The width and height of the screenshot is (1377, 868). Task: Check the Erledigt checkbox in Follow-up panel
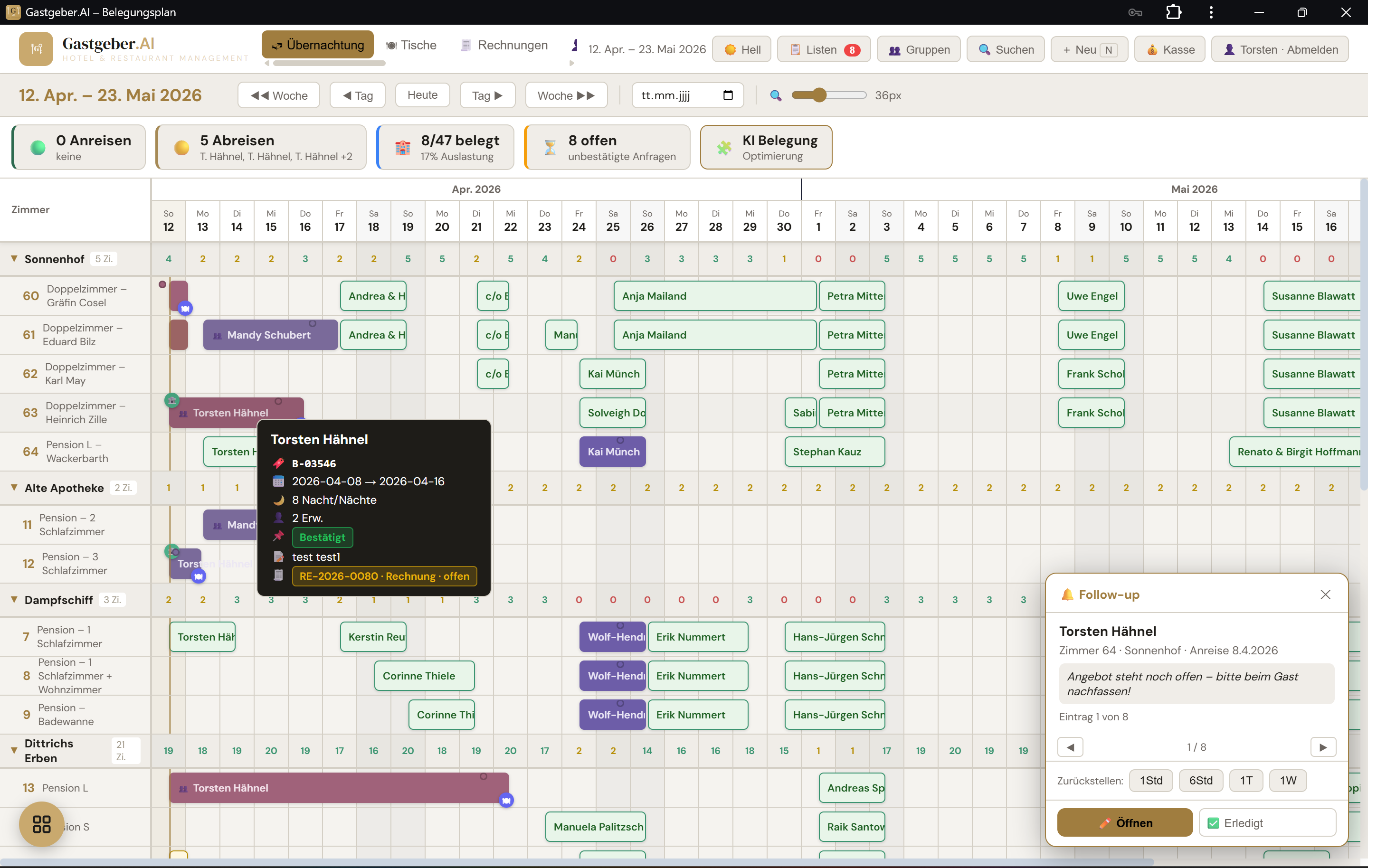[x=1214, y=823]
